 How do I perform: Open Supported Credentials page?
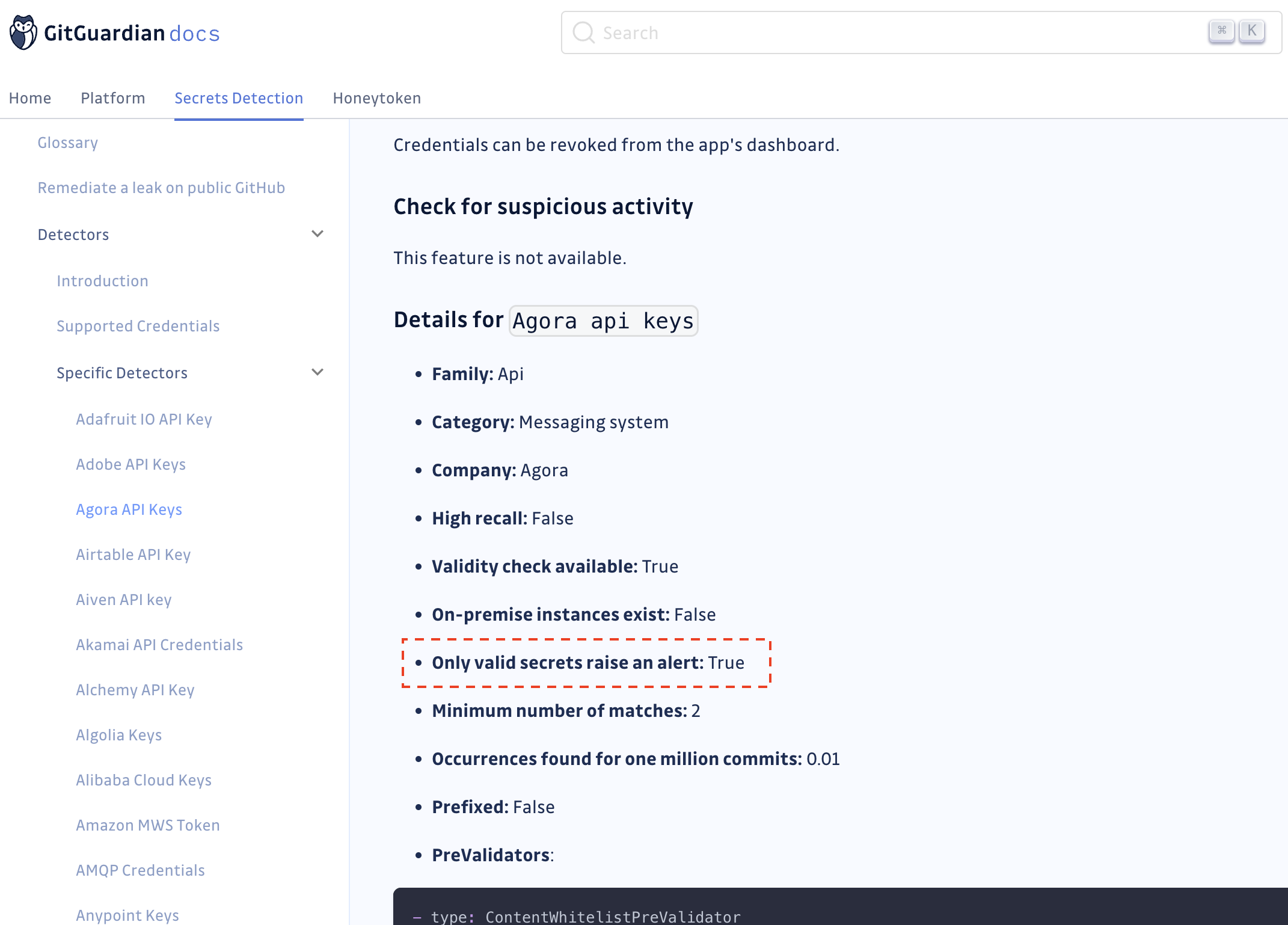138,326
